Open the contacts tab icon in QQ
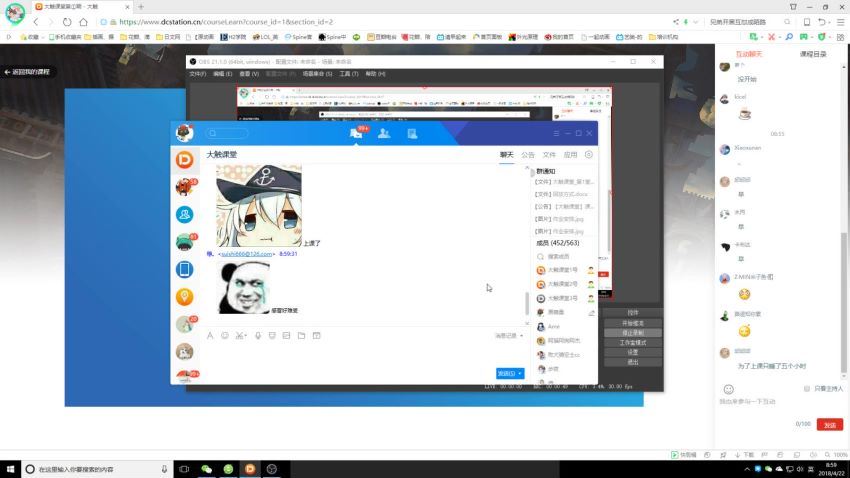850x478 pixels. (384, 133)
